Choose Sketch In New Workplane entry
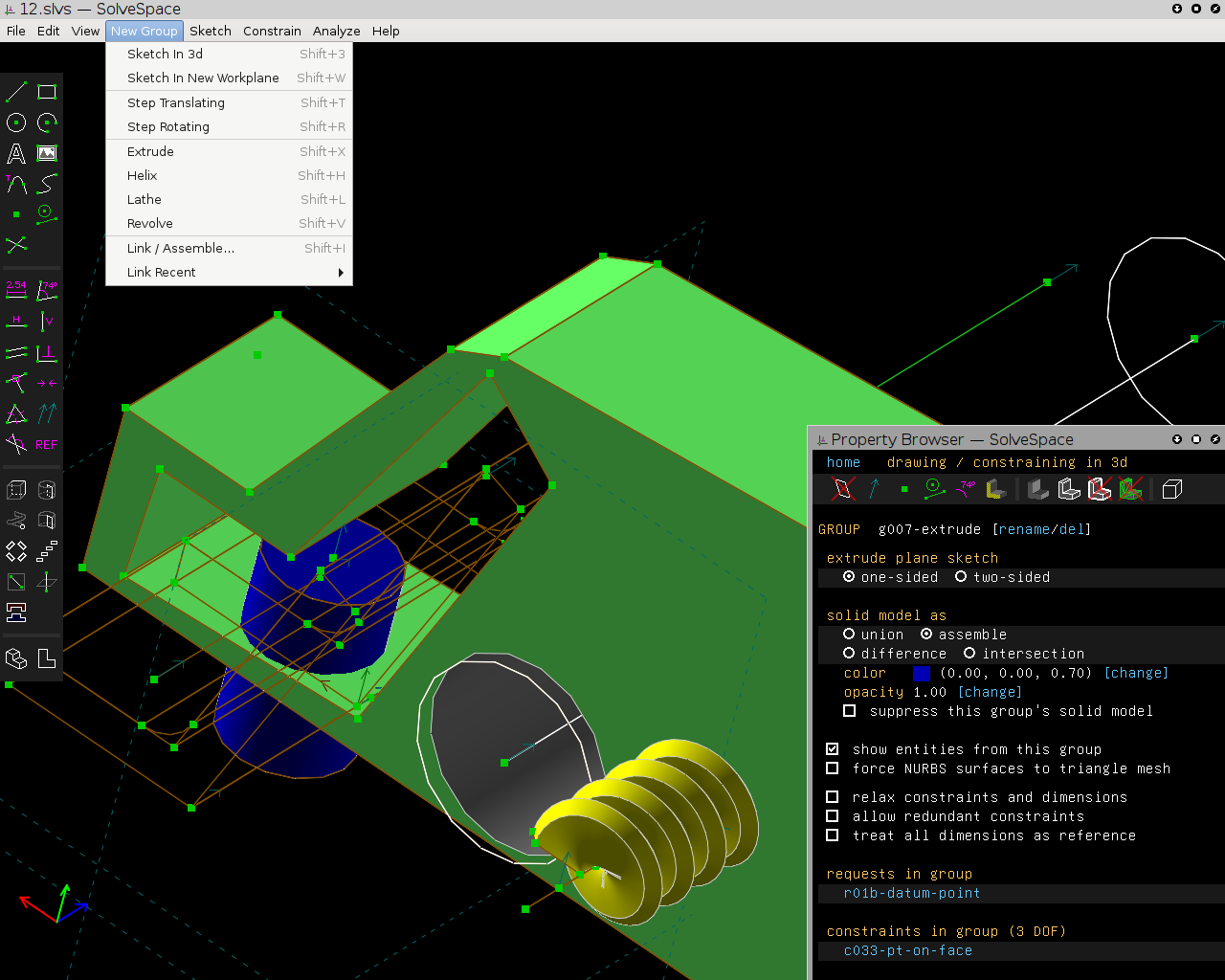 (x=229, y=78)
